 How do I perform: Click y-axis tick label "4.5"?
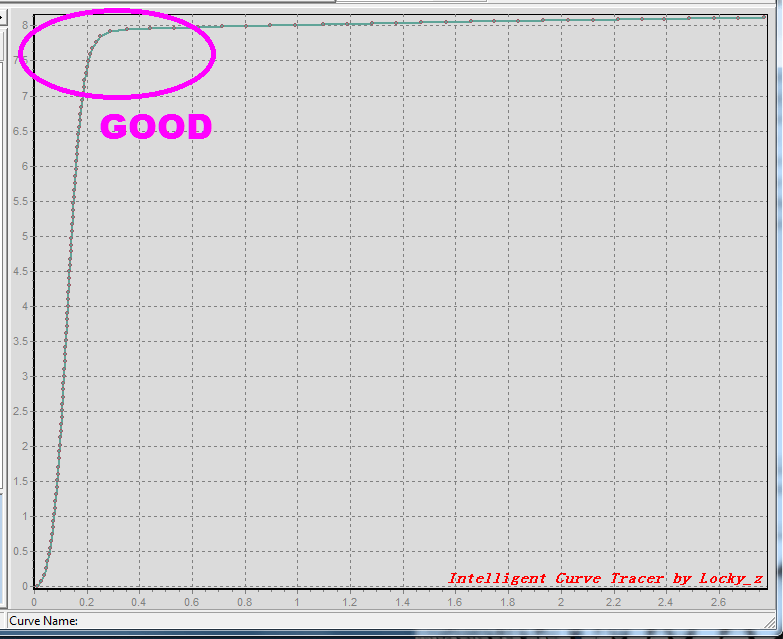tap(21, 272)
